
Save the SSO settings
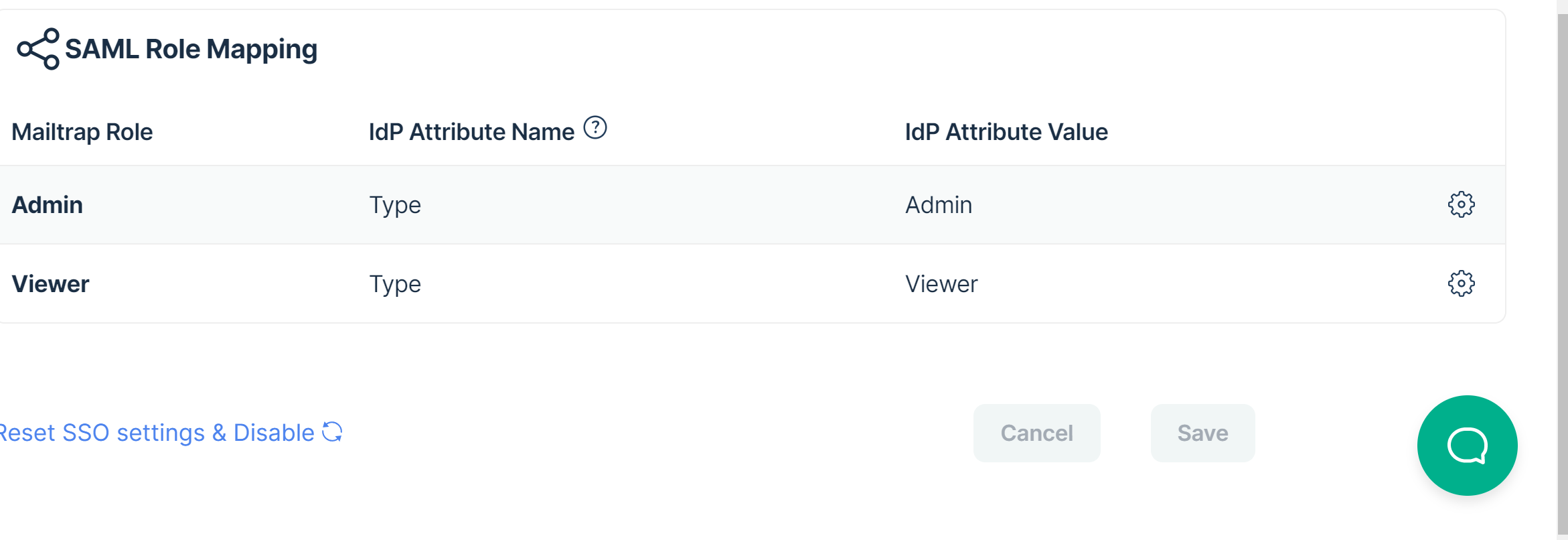point(1202,433)
